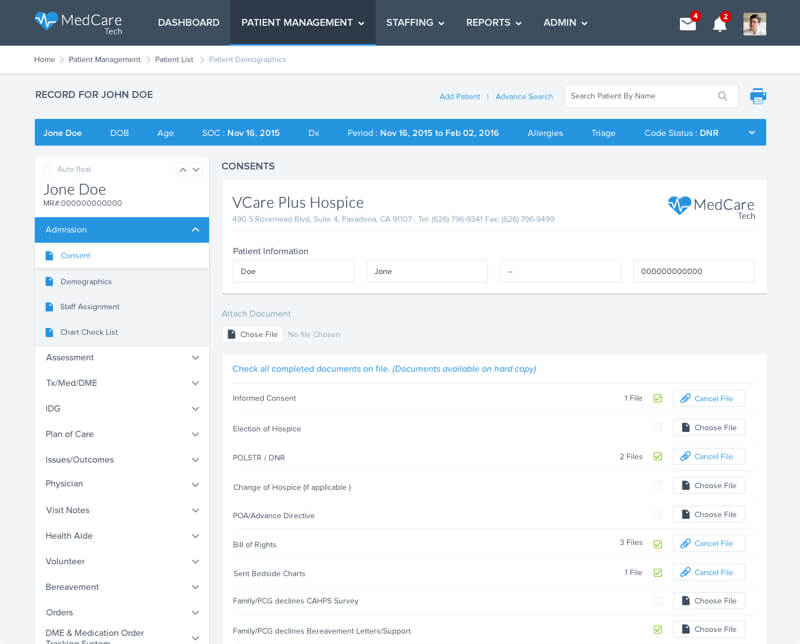Click paperclip icon in Sent Bedside Charts row
This screenshot has height=644, width=800.
click(x=685, y=572)
